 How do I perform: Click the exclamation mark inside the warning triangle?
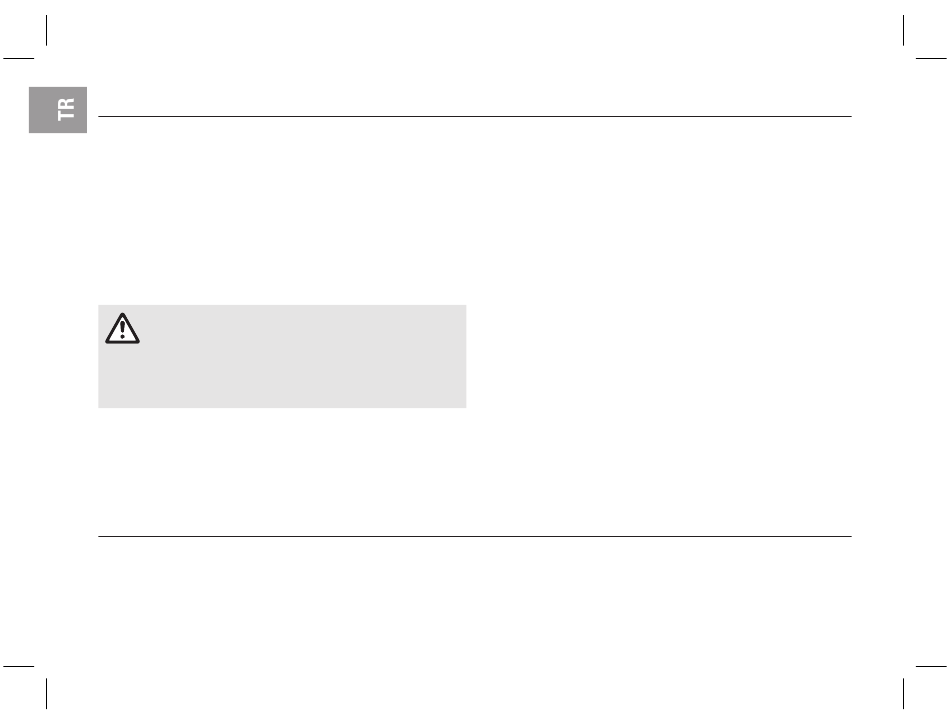[x=122, y=331]
